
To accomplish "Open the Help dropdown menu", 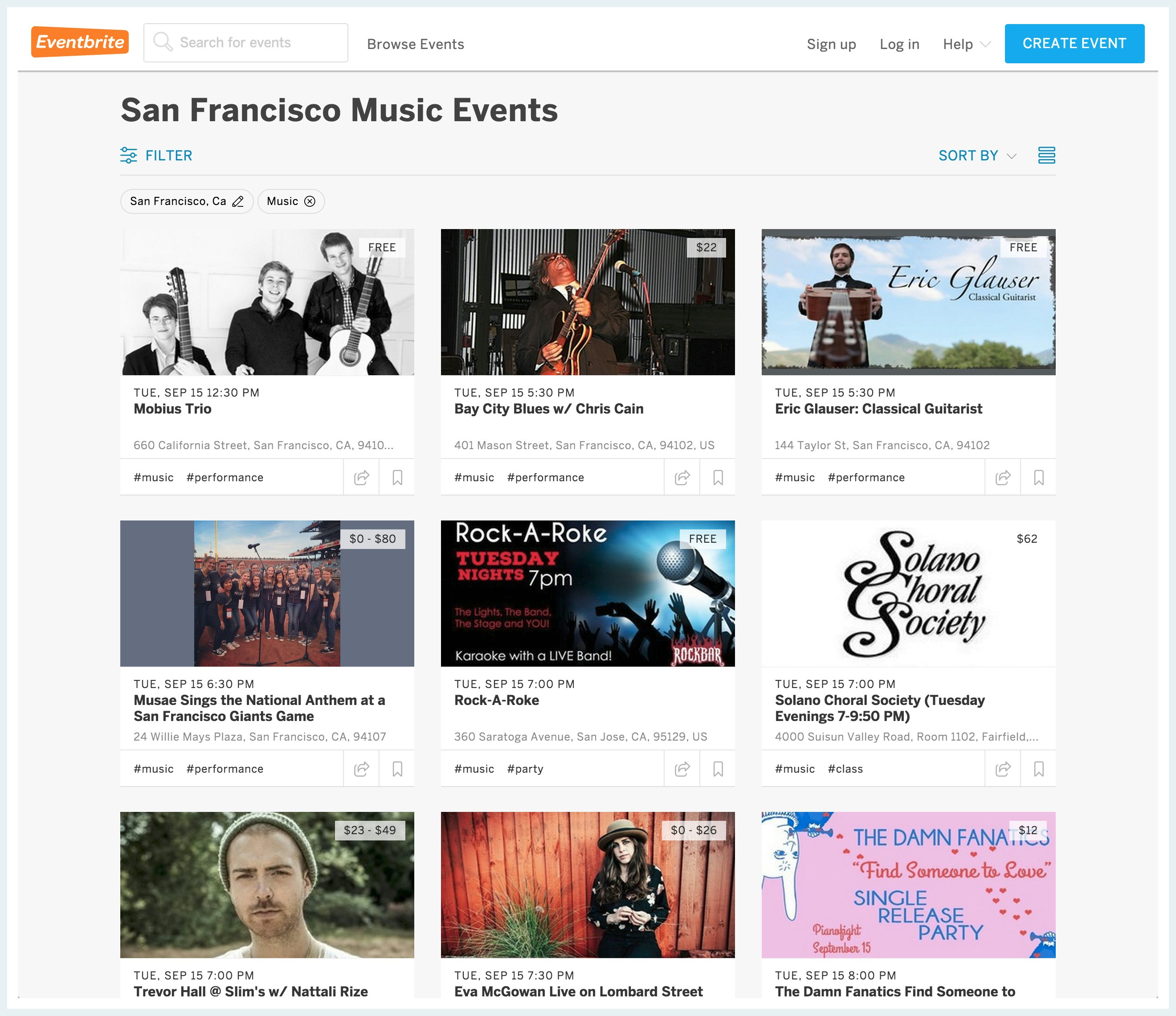I will click(967, 44).
